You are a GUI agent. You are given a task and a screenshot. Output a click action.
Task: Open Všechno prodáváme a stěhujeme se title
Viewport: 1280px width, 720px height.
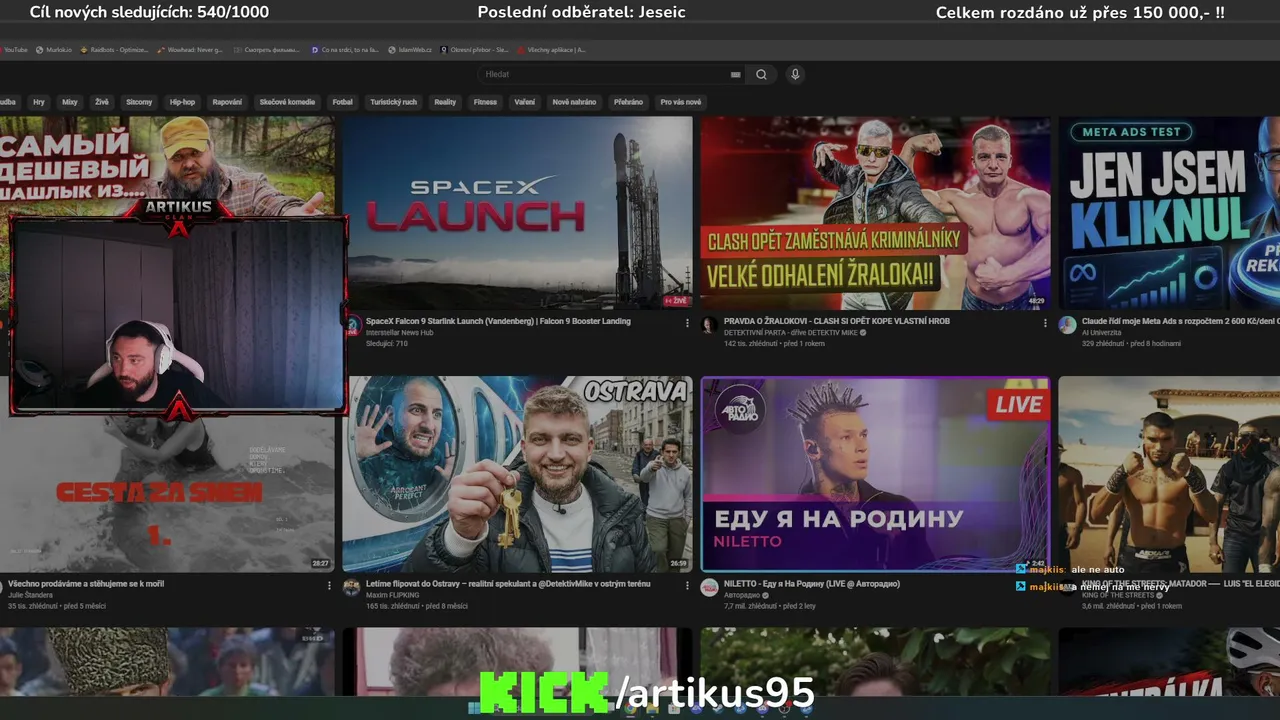86,583
